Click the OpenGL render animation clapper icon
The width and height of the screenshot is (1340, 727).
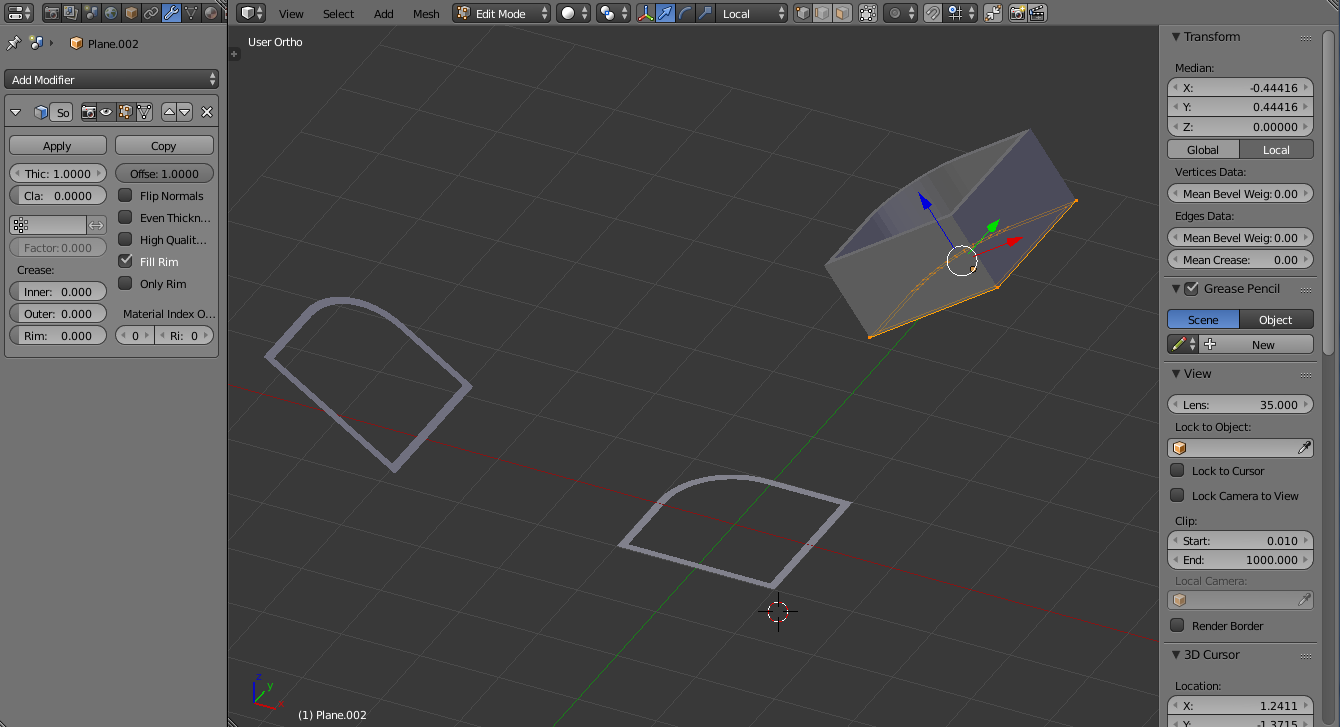tap(1037, 13)
